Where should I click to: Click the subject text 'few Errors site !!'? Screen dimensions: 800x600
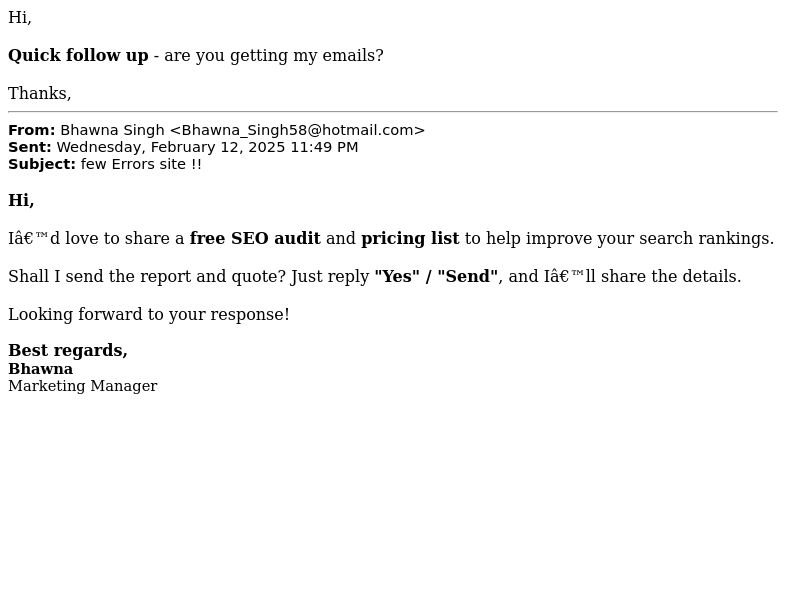[141, 164]
